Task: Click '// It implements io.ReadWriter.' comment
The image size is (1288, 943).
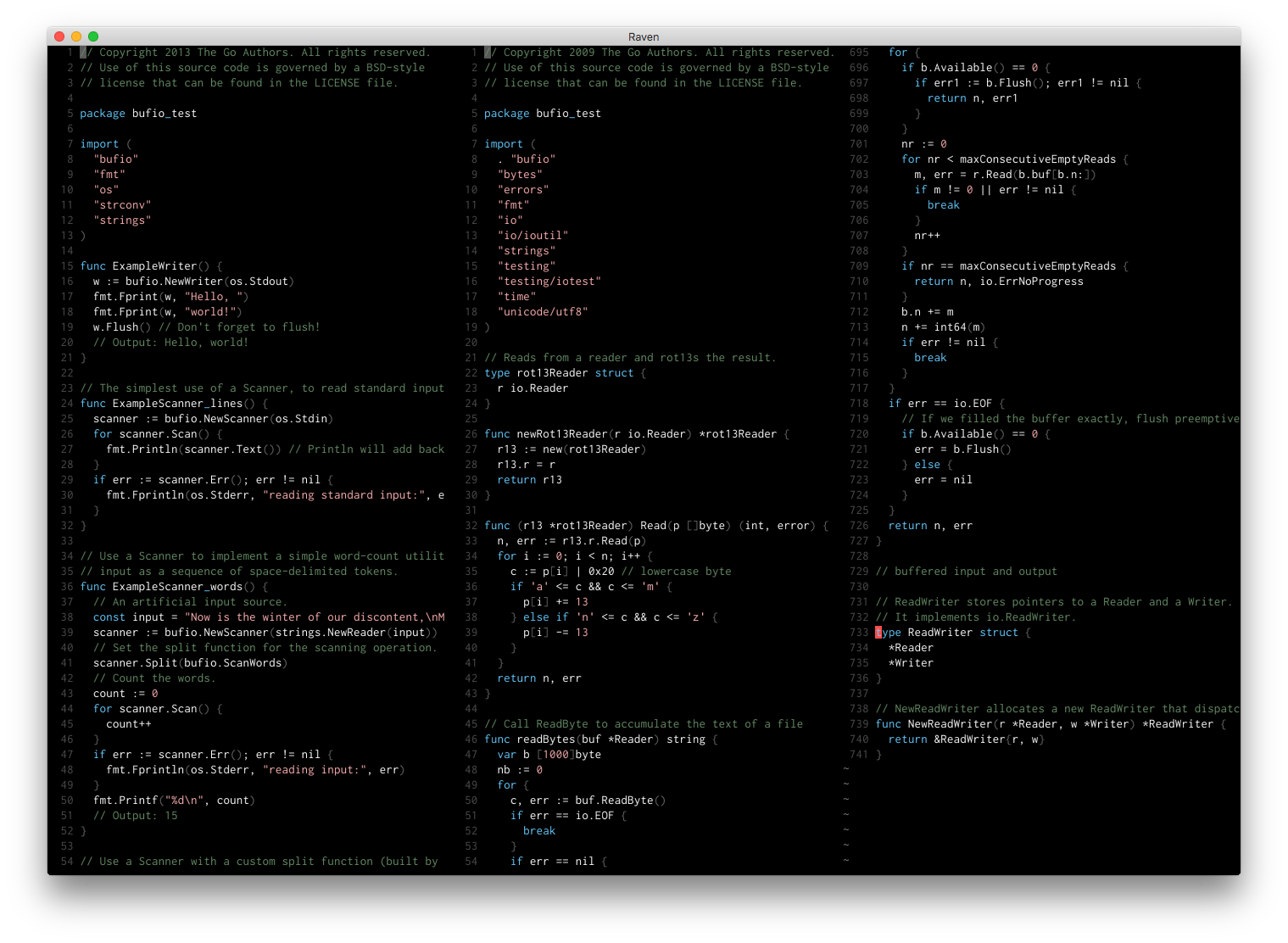Action: [x=976, y=617]
